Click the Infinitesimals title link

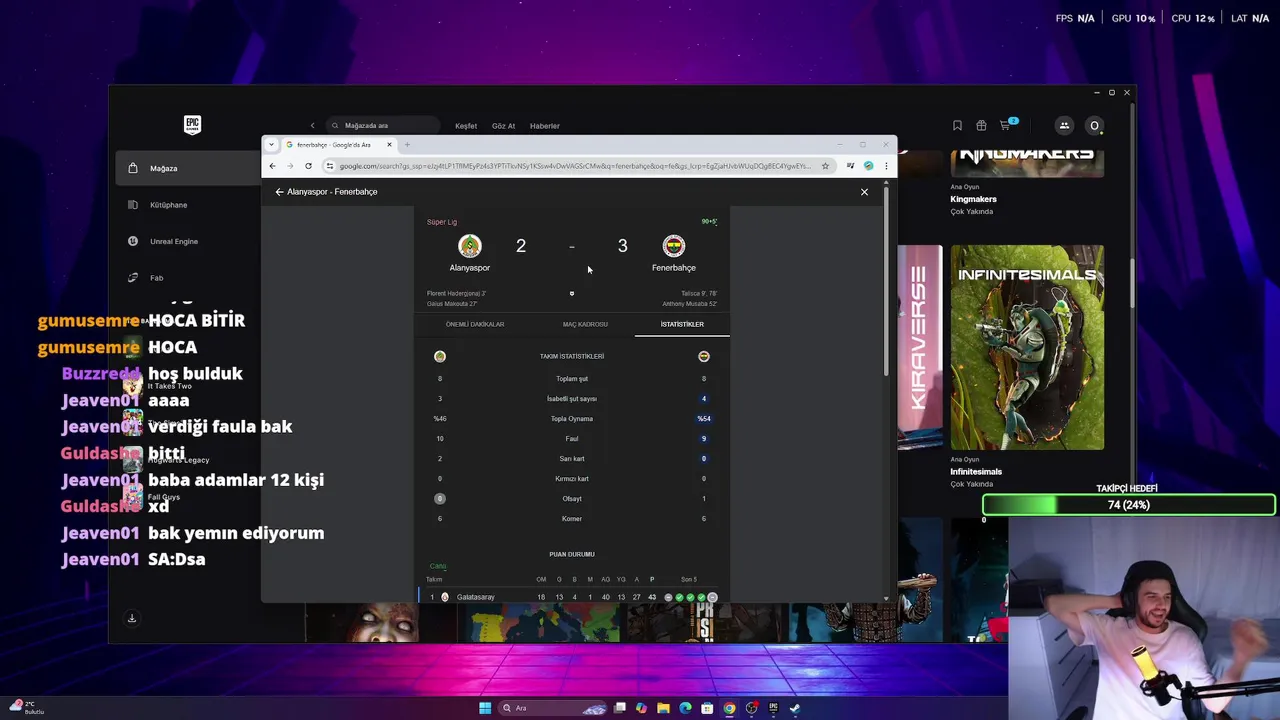976,472
